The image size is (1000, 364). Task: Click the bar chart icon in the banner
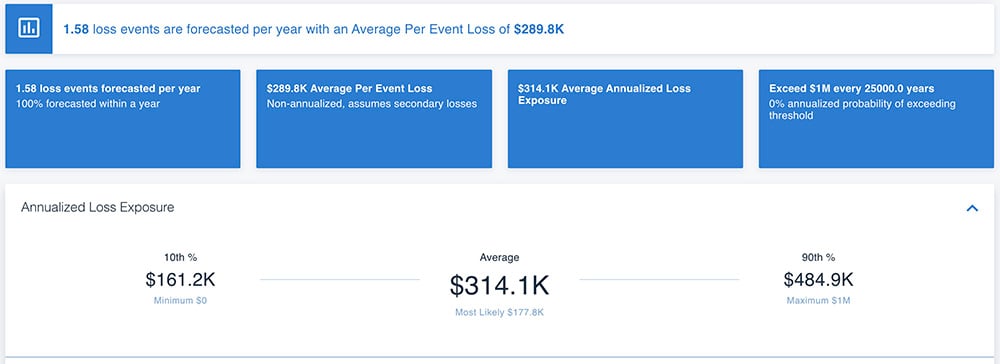(29, 28)
